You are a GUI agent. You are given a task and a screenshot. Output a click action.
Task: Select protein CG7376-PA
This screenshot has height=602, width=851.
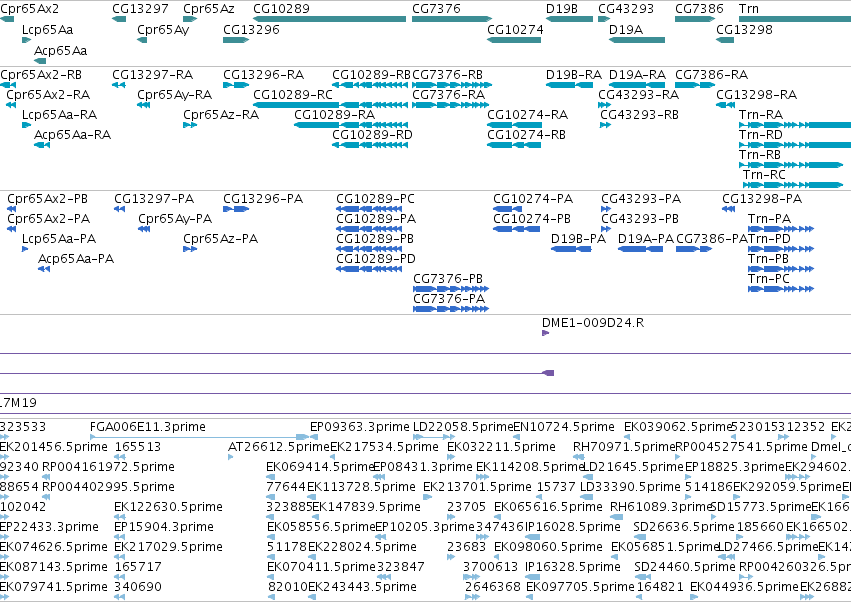coord(449,299)
